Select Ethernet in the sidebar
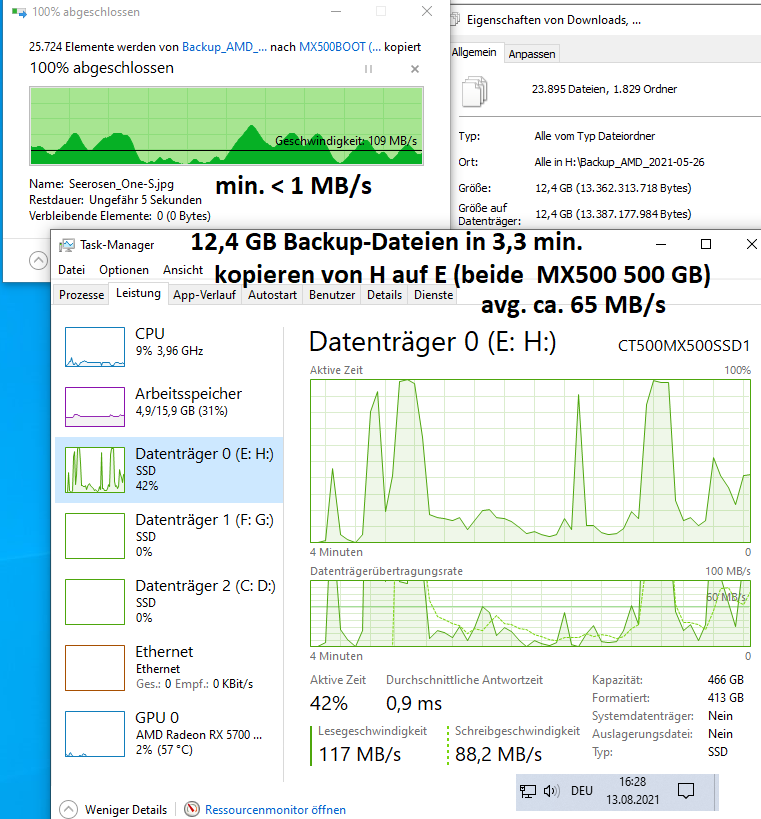The height and width of the screenshot is (819, 761). coord(169,668)
